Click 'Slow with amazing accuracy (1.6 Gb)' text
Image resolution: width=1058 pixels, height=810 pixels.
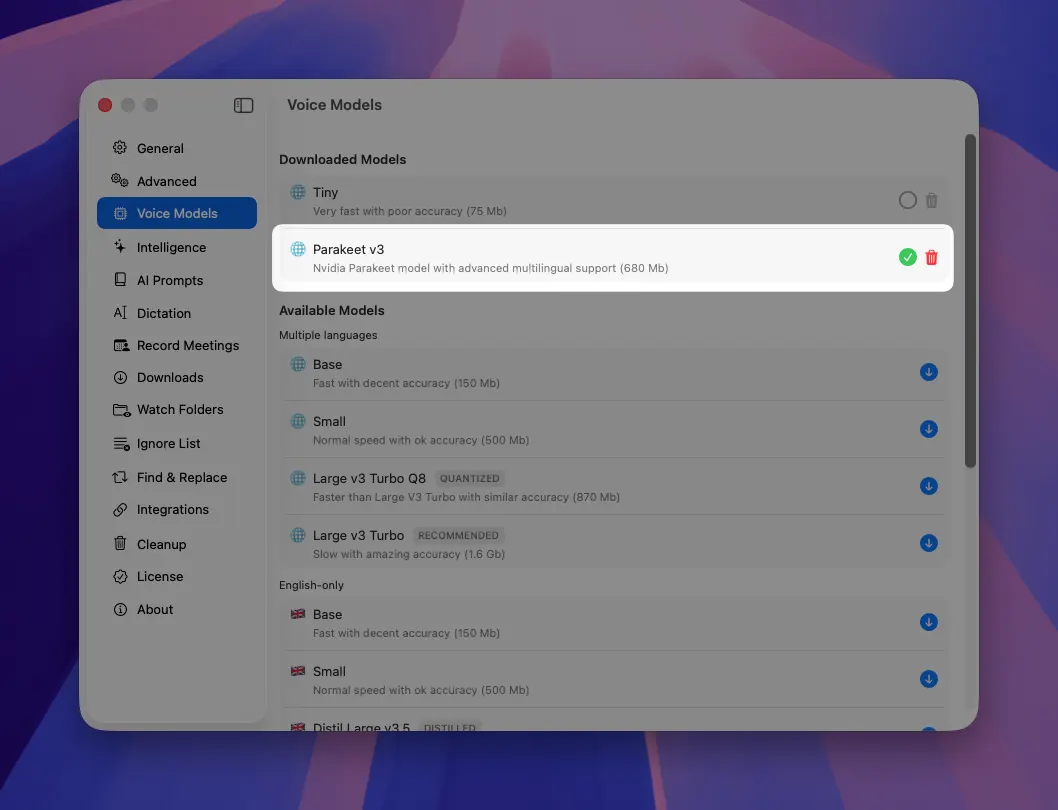409,554
